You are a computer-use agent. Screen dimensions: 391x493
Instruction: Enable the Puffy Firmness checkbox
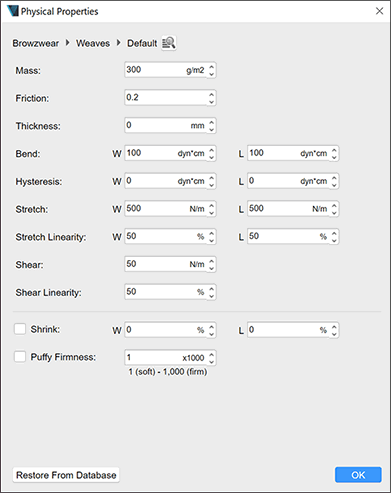coord(20,357)
